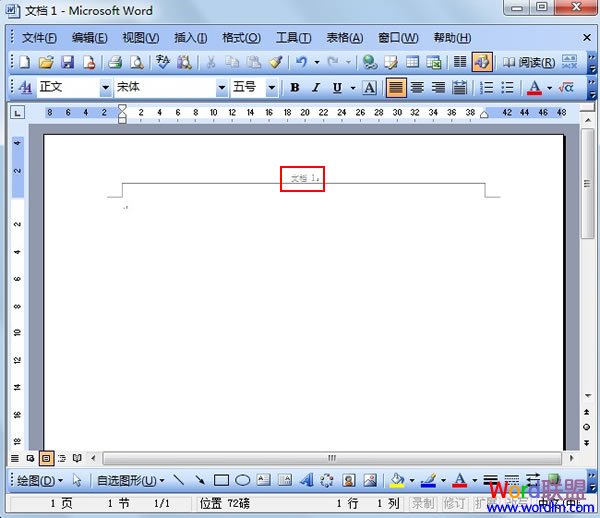Insert WordArt from the drawing toolbar
The width and height of the screenshot is (600, 518).
pos(306,480)
